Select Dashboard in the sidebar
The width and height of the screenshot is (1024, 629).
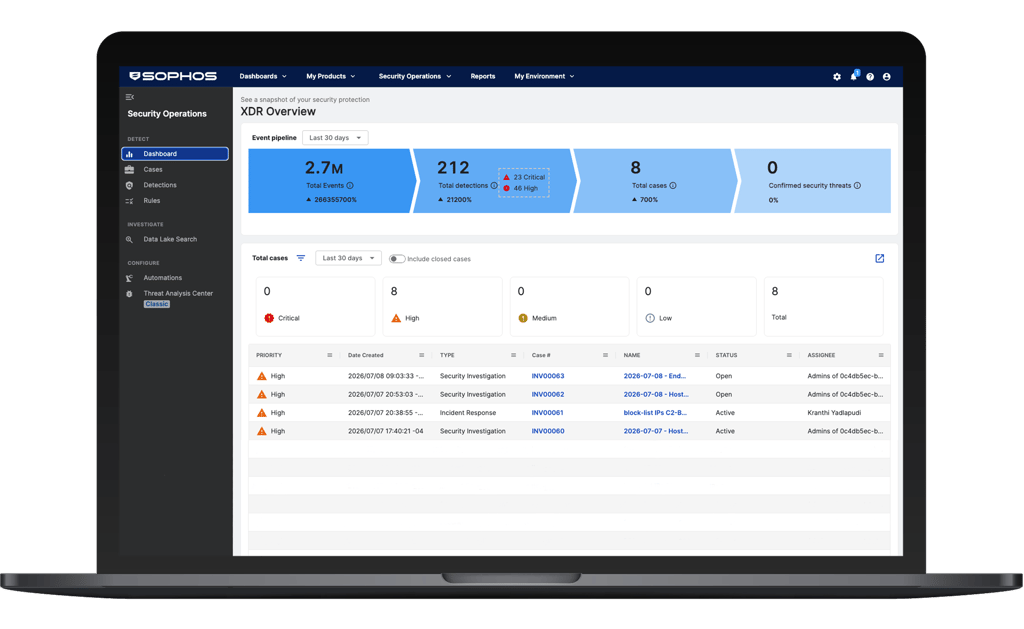(x=175, y=154)
